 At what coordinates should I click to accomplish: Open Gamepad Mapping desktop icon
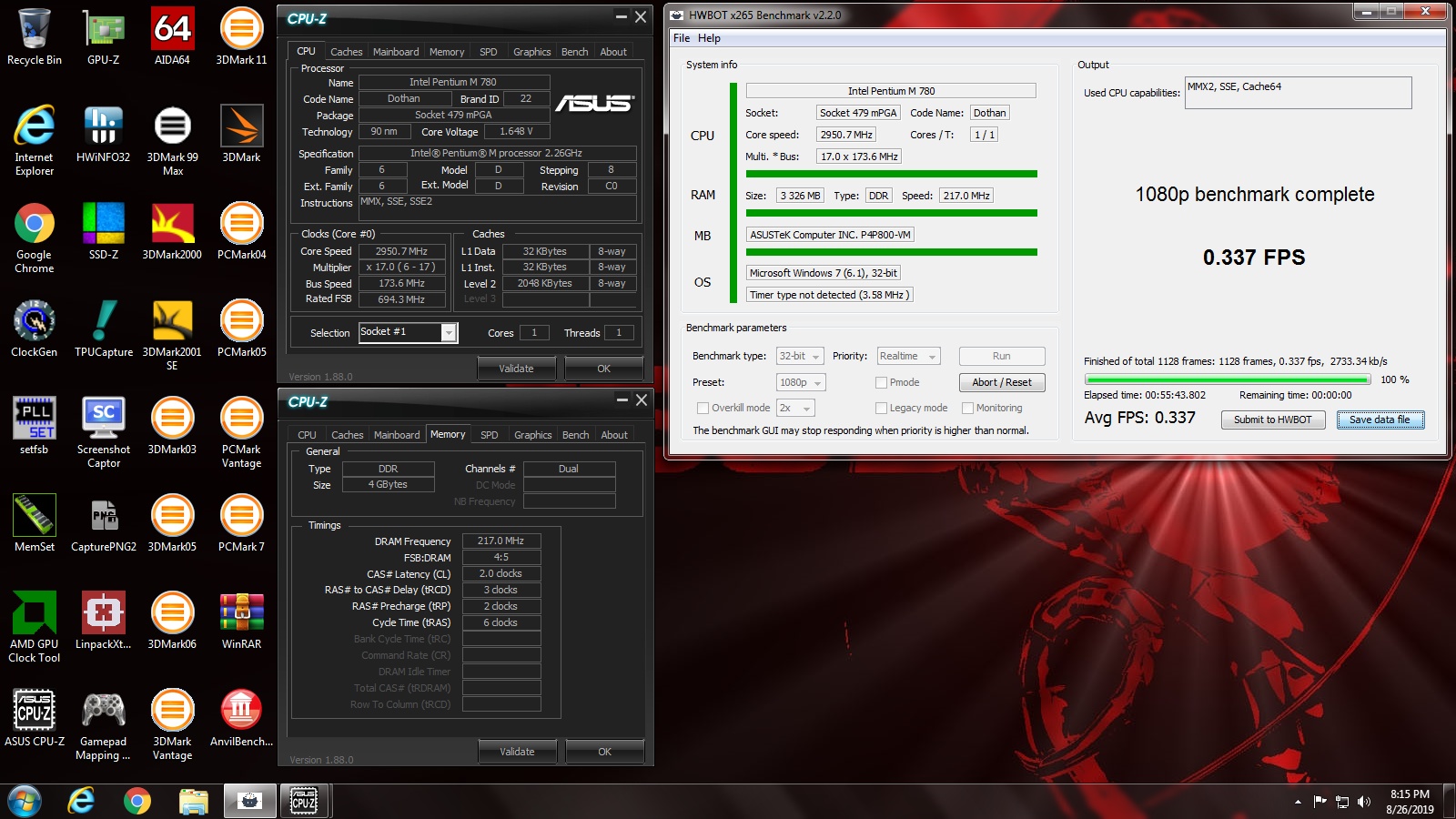104,725
